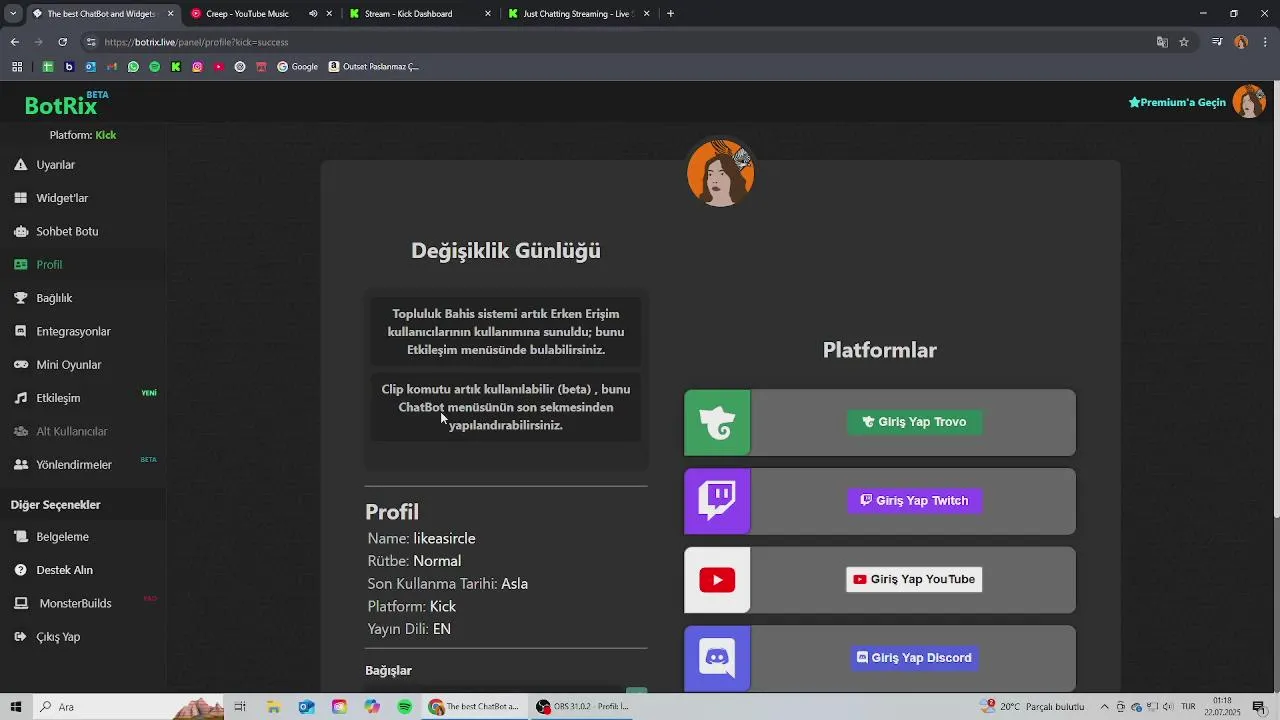Screen dimensions: 1280x720
Task: View site information icon in address bar
Action: [91, 42]
